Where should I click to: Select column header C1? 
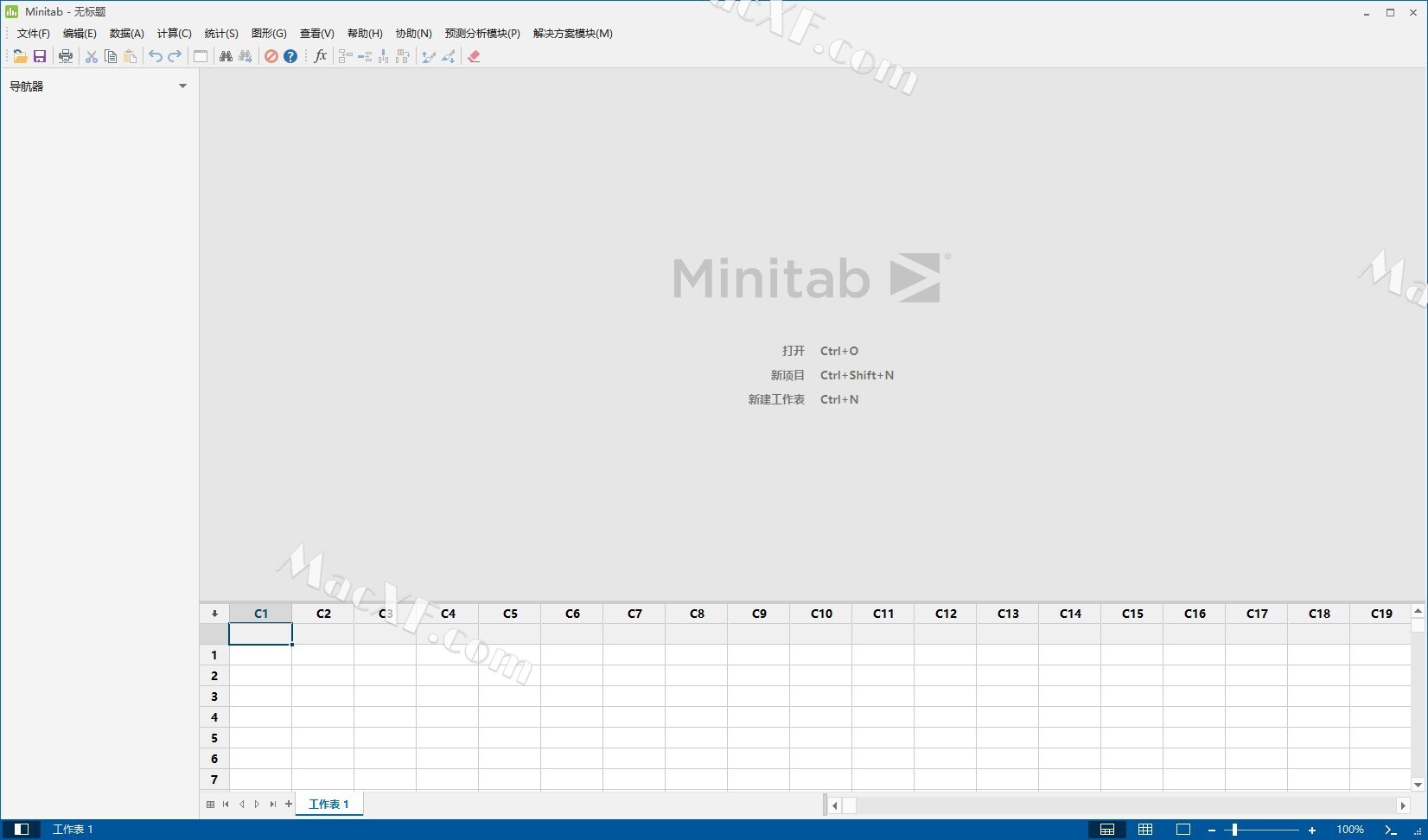coord(261,614)
